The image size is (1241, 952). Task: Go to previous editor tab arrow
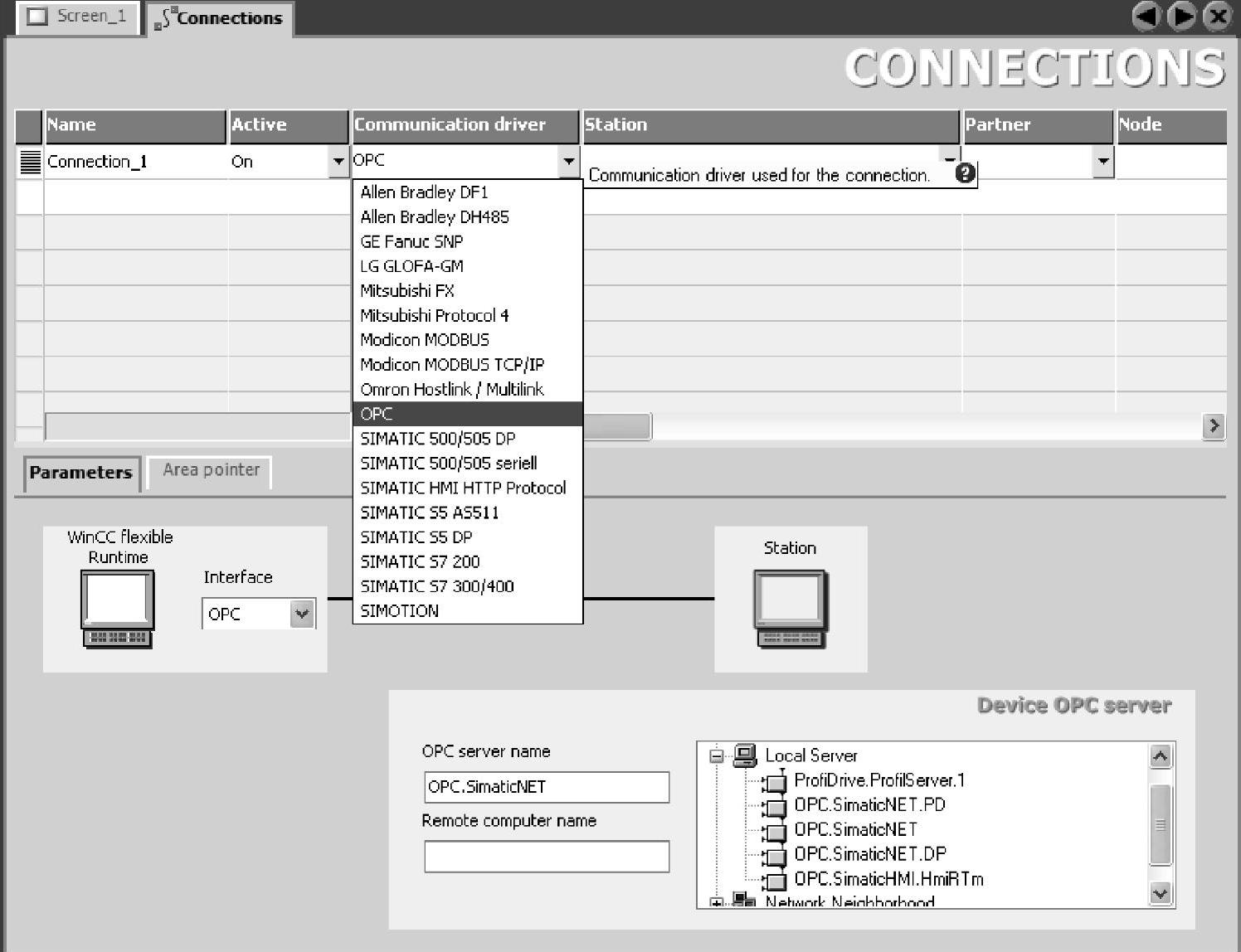[x=1146, y=16]
